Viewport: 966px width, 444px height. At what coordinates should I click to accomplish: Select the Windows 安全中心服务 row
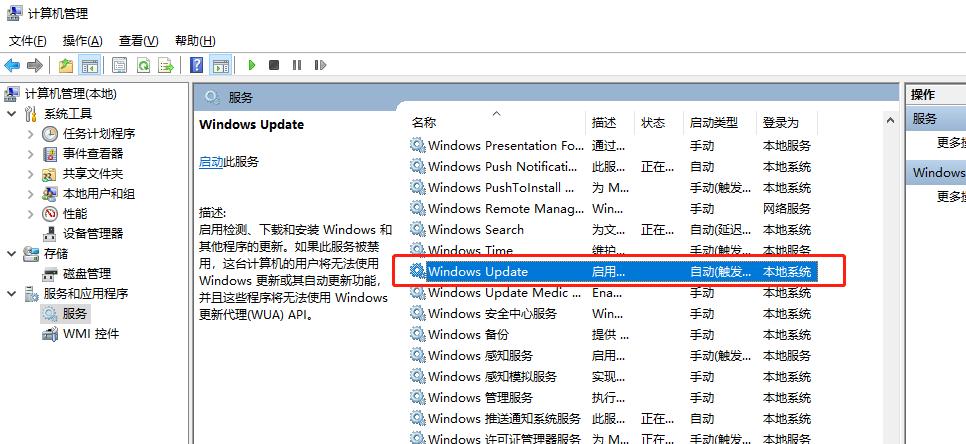pos(614,313)
